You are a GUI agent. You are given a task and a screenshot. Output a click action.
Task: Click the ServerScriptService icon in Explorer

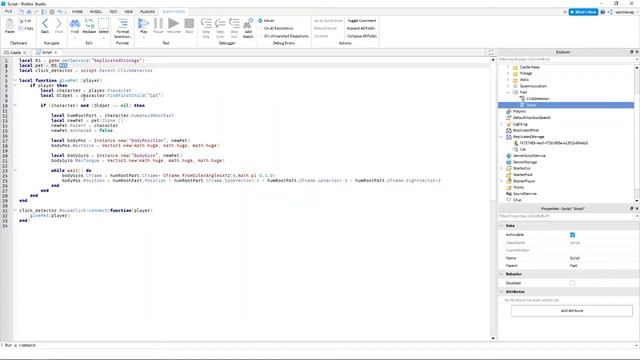[509, 156]
